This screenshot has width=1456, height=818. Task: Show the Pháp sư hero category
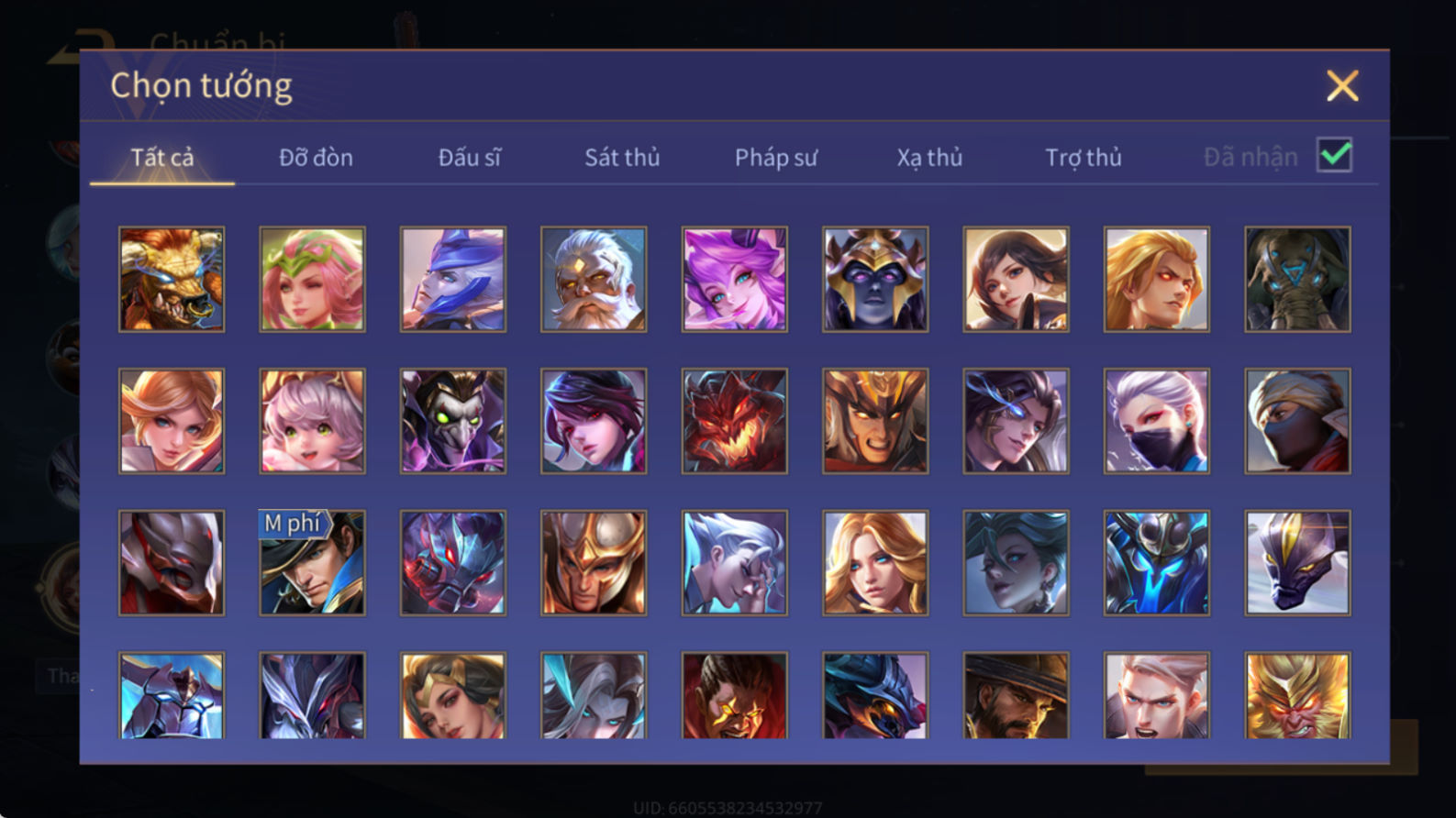coord(775,158)
